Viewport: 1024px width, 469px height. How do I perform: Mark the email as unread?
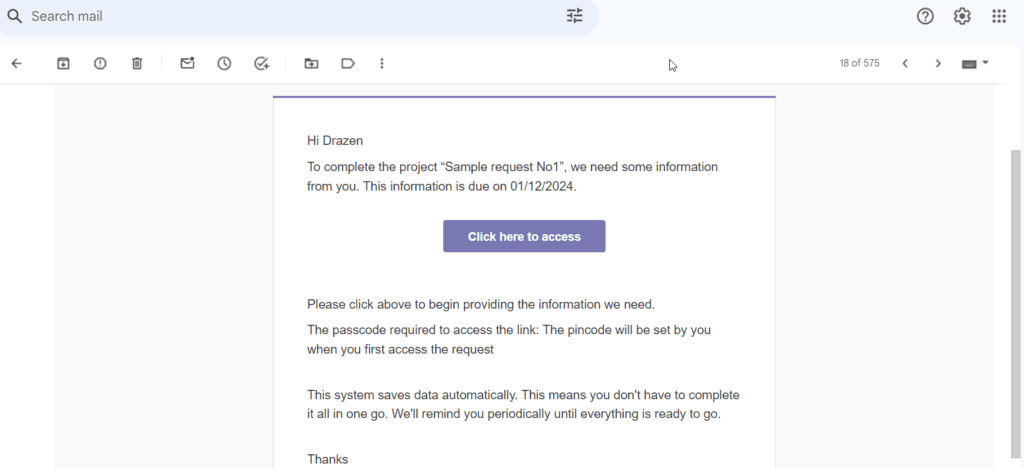(187, 63)
